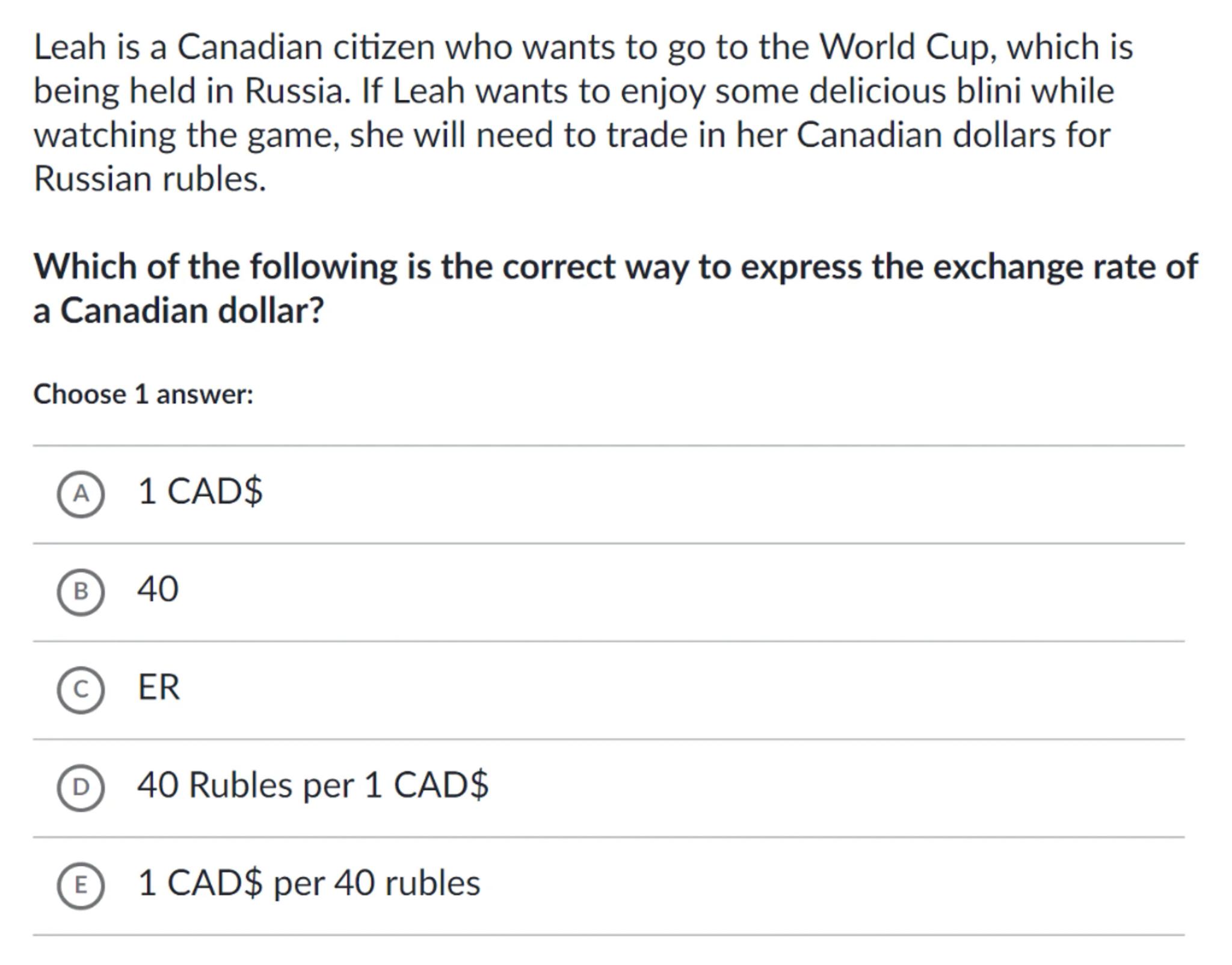Click the '40' answer text
1232x965 pixels.
pos(158,589)
